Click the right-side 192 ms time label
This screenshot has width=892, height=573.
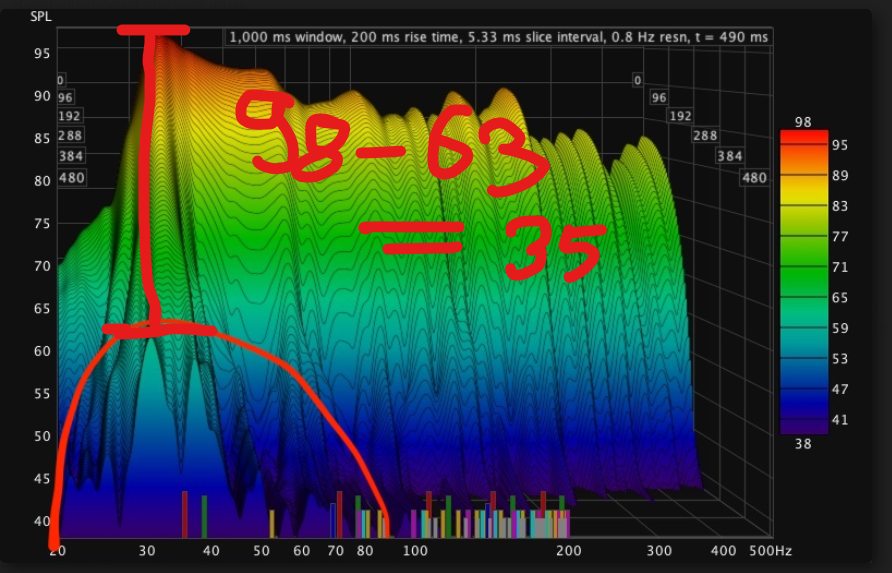(x=680, y=116)
